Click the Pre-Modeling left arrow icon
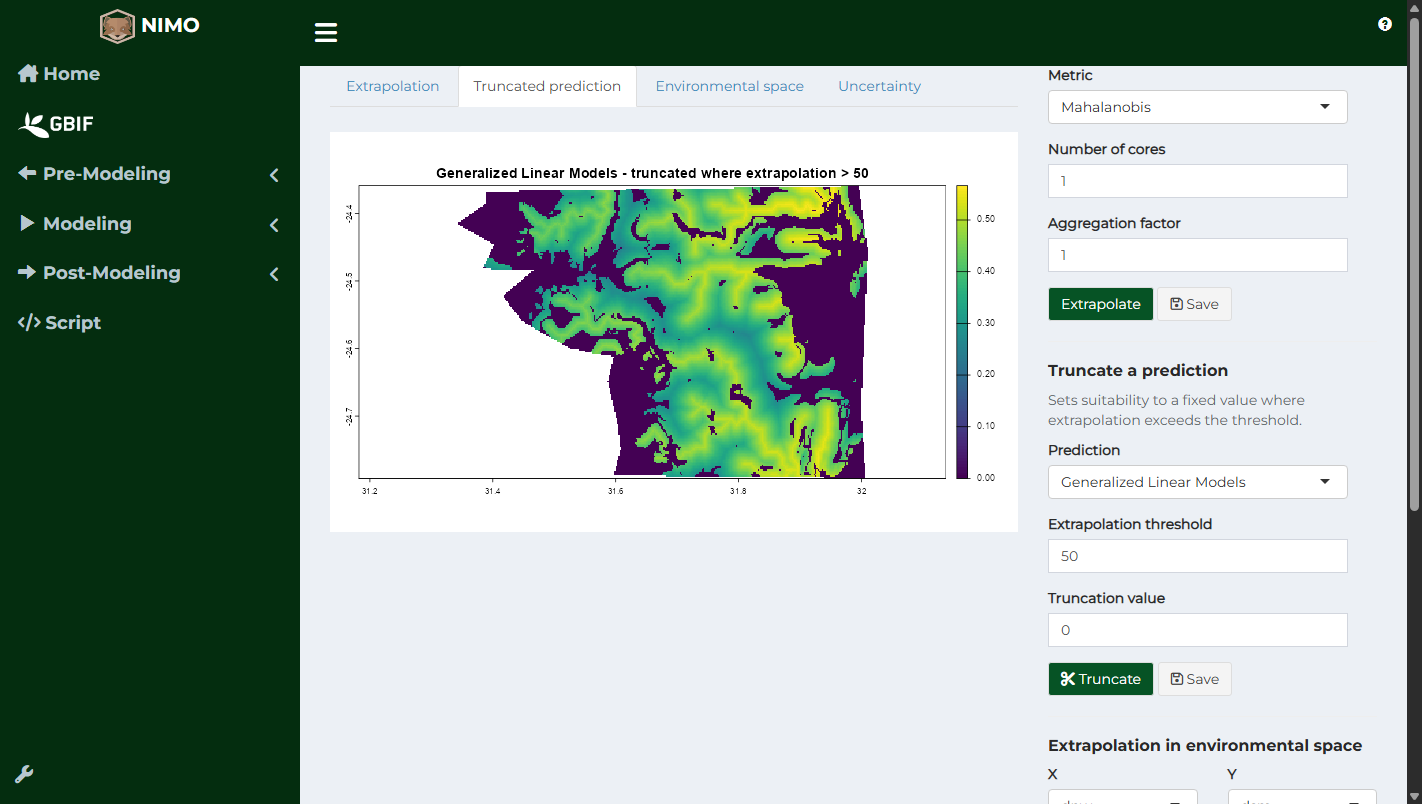Image resolution: width=1422 pixels, height=804 pixels. (27, 173)
